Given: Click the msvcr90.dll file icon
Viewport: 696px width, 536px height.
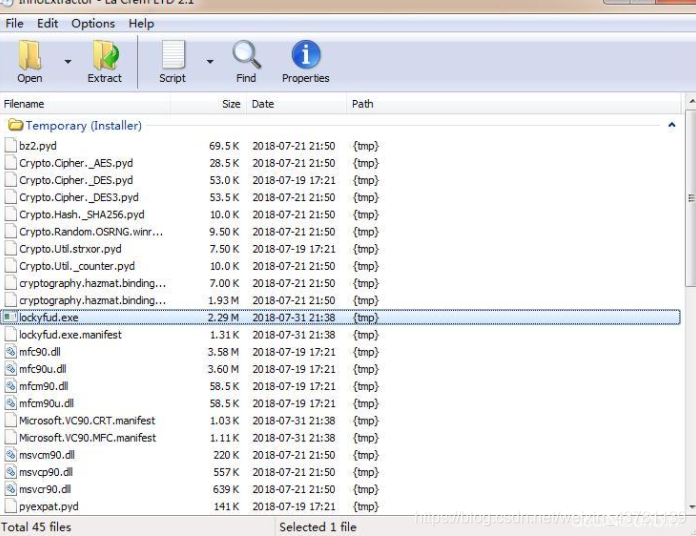Looking at the screenshot, I should click(x=11, y=489).
